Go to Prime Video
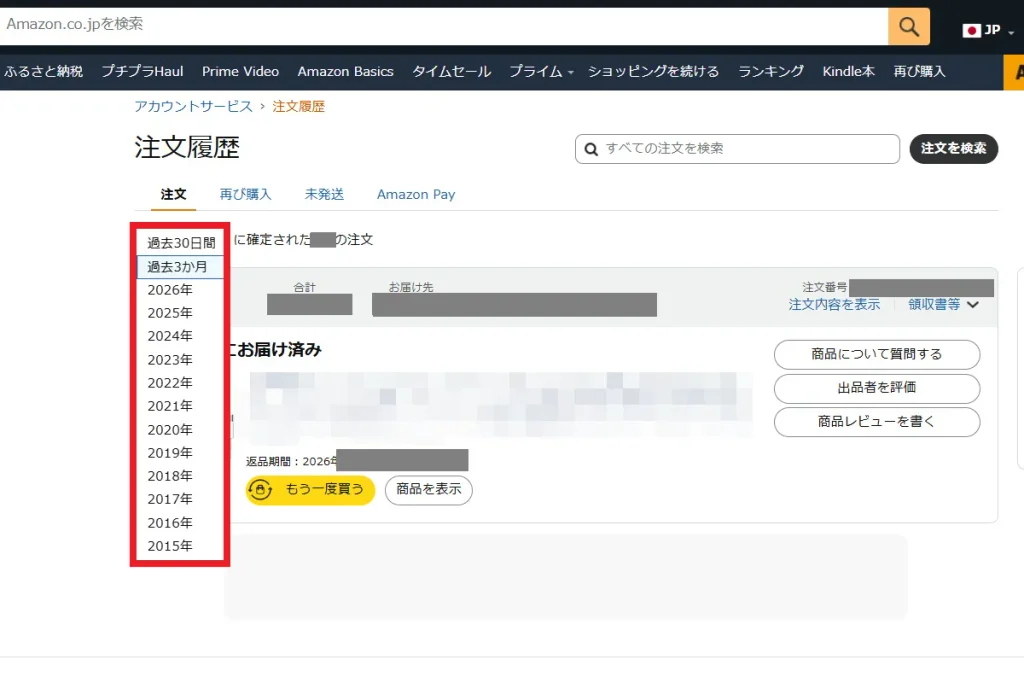This screenshot has height=683, width=1024. tap(240, 71)
